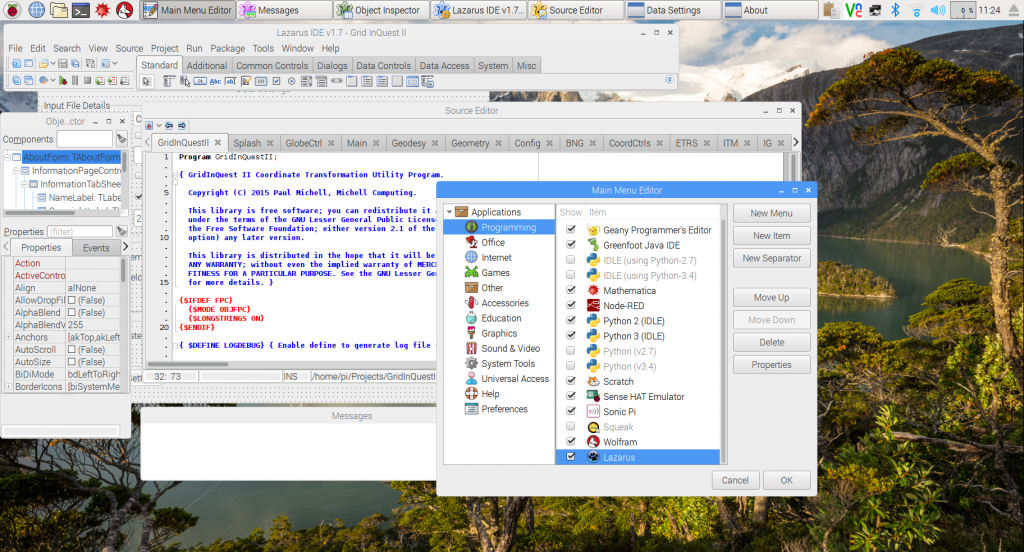This screenshot has width=1024, height=552.
Task: Toggle the Lazarus item checkbox
Action: coord(571,457)
